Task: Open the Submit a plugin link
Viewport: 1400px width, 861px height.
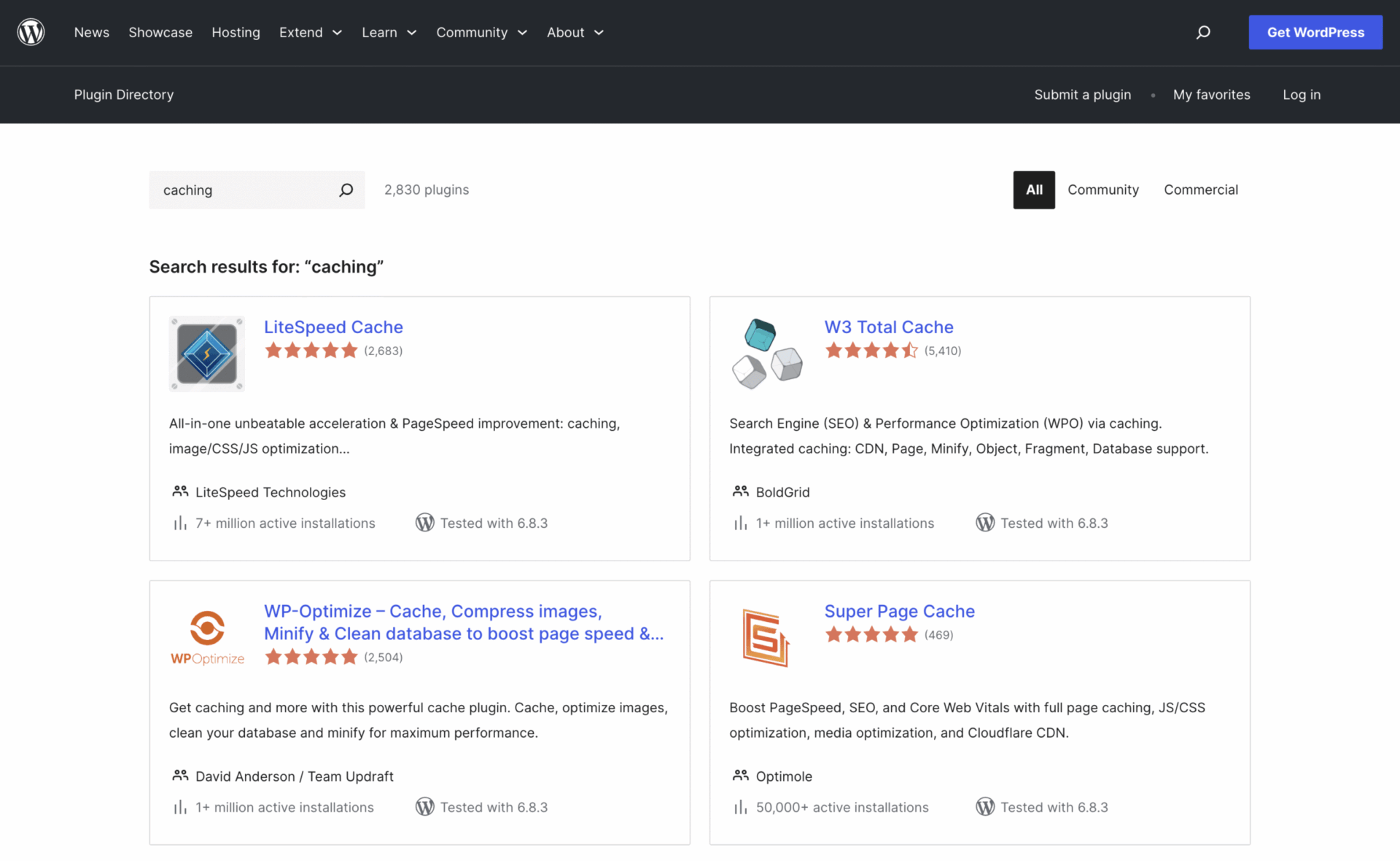Action: click(x=1082, y=95)
